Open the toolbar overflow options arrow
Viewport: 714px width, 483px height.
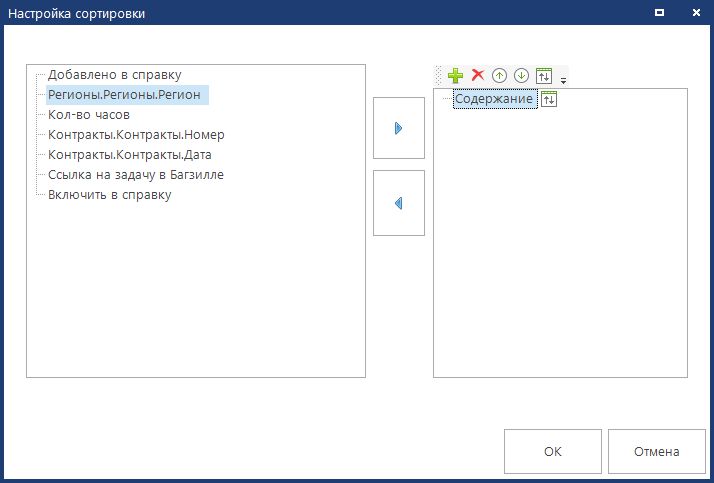[563, 79]
